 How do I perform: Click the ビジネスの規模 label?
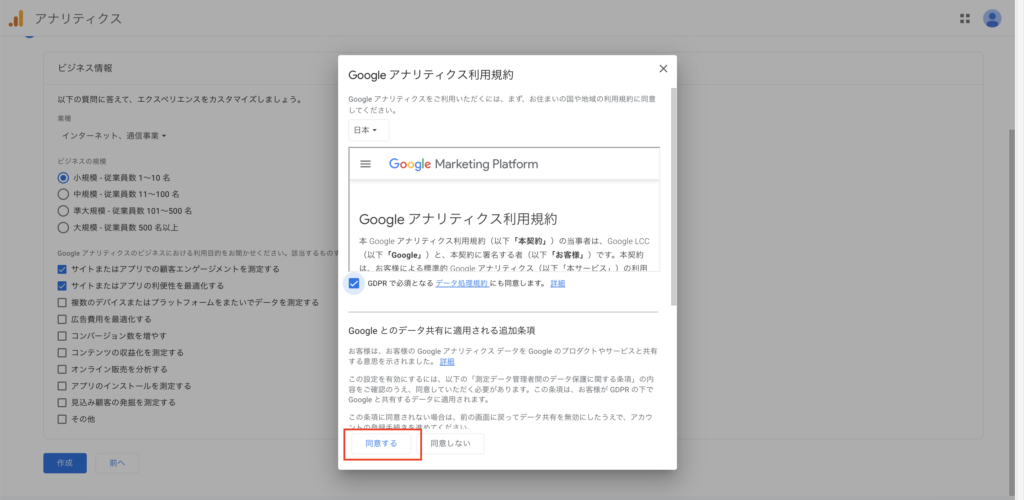pyautogui.click(x=82, y=161)
